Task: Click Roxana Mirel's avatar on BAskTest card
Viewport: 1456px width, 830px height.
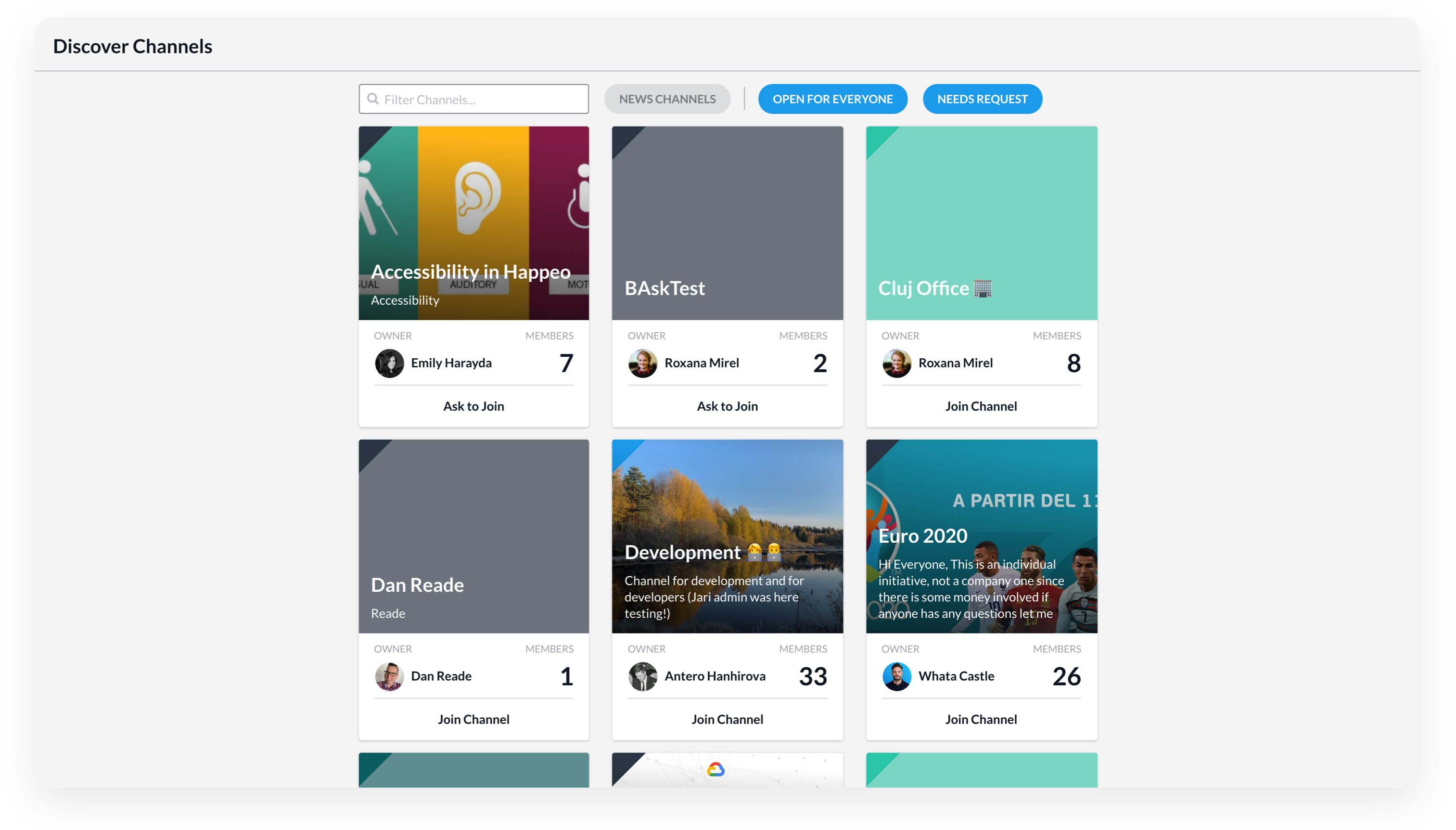Action: (x=642, y=363)
